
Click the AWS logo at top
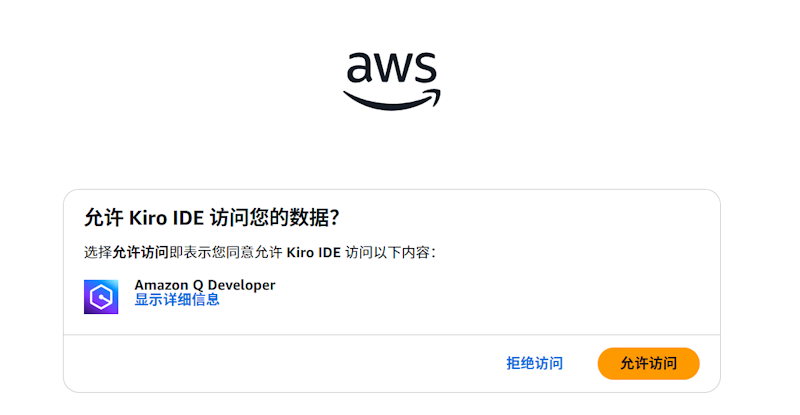(x=391, y=78)
